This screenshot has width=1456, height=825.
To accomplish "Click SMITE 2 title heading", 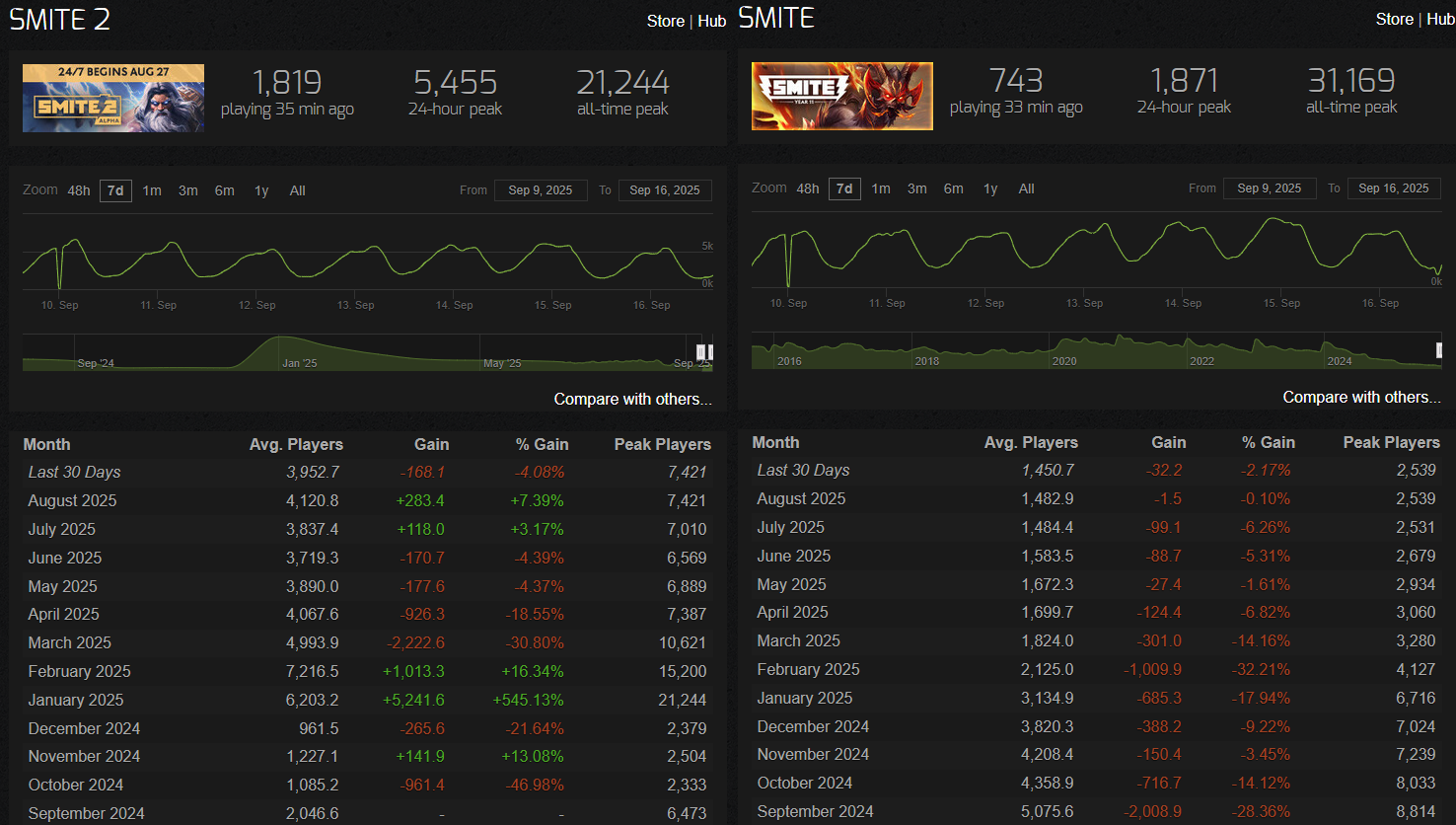I will click(60, 20).
